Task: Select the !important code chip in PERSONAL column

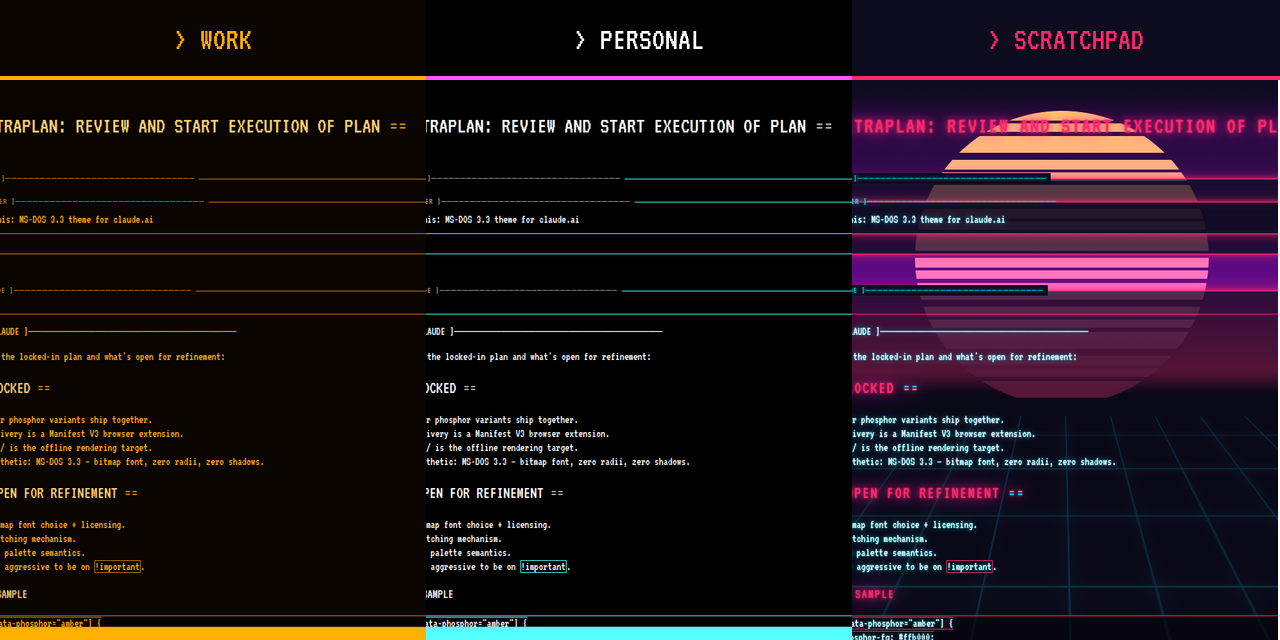Action: [x=543, y=566]
